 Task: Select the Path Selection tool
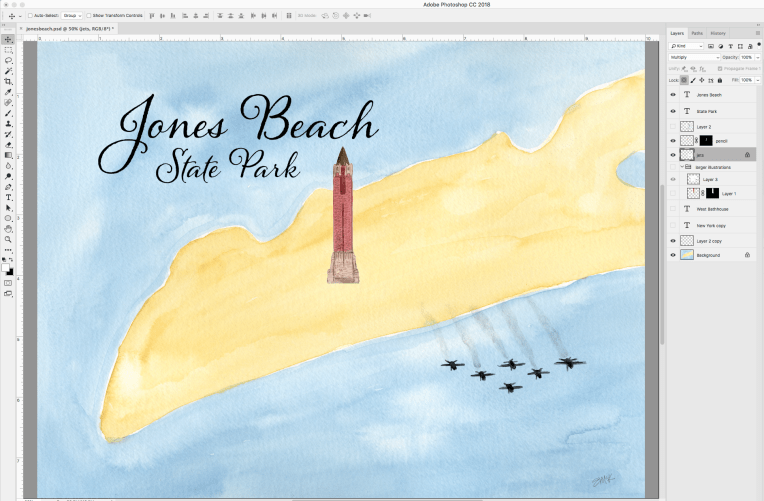coord(8,208)
